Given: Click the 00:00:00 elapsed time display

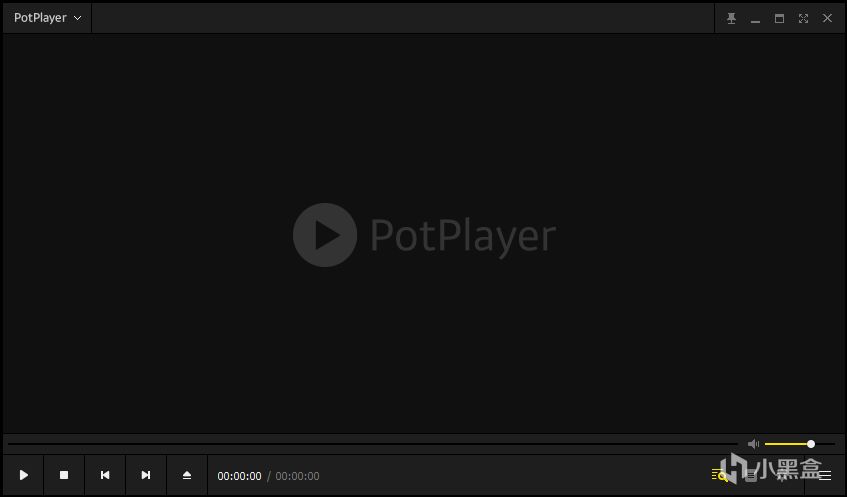Looking at the screenshot, I should (x=239, y=476).
